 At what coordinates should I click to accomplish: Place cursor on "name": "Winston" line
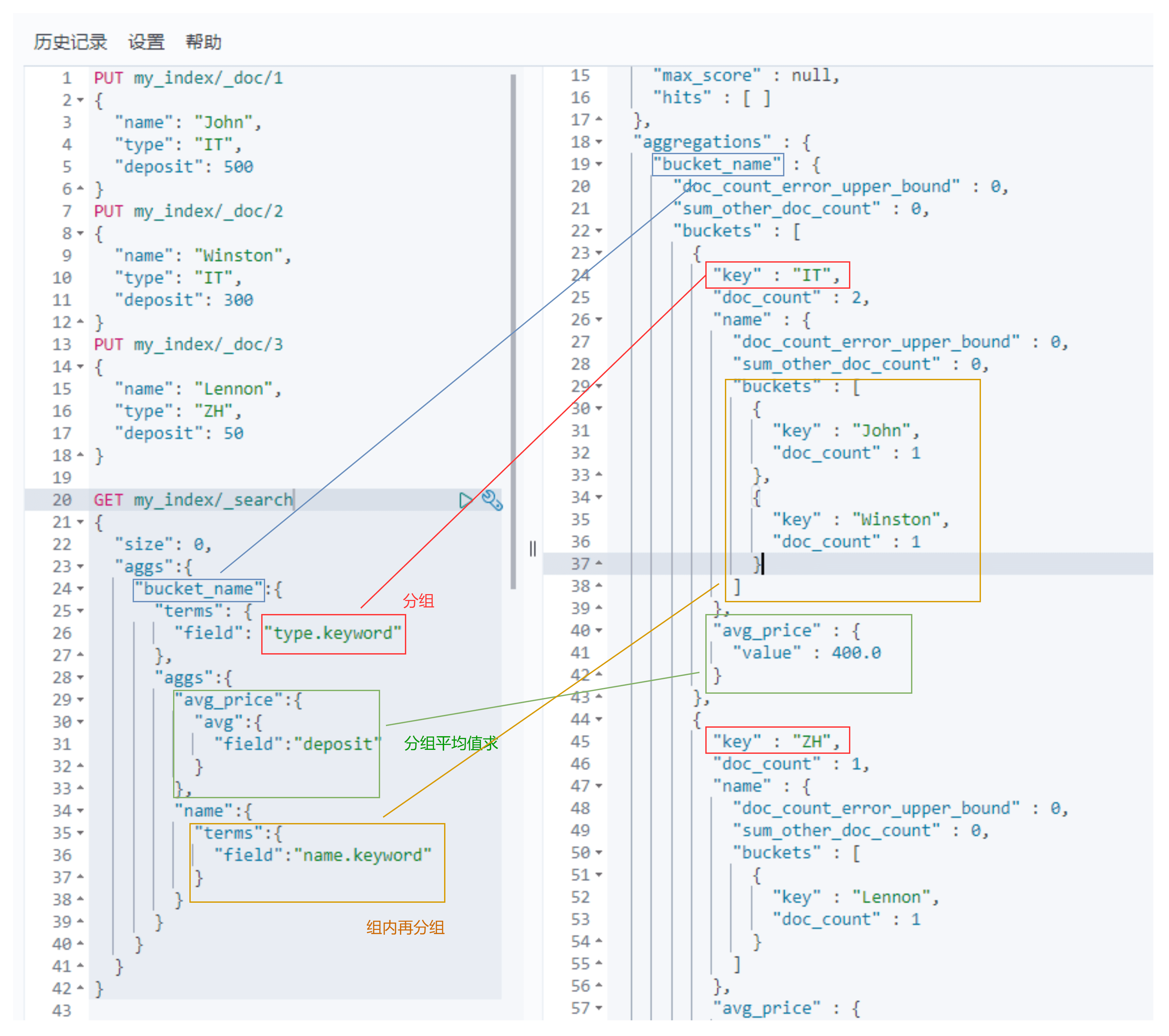(203, 256)
